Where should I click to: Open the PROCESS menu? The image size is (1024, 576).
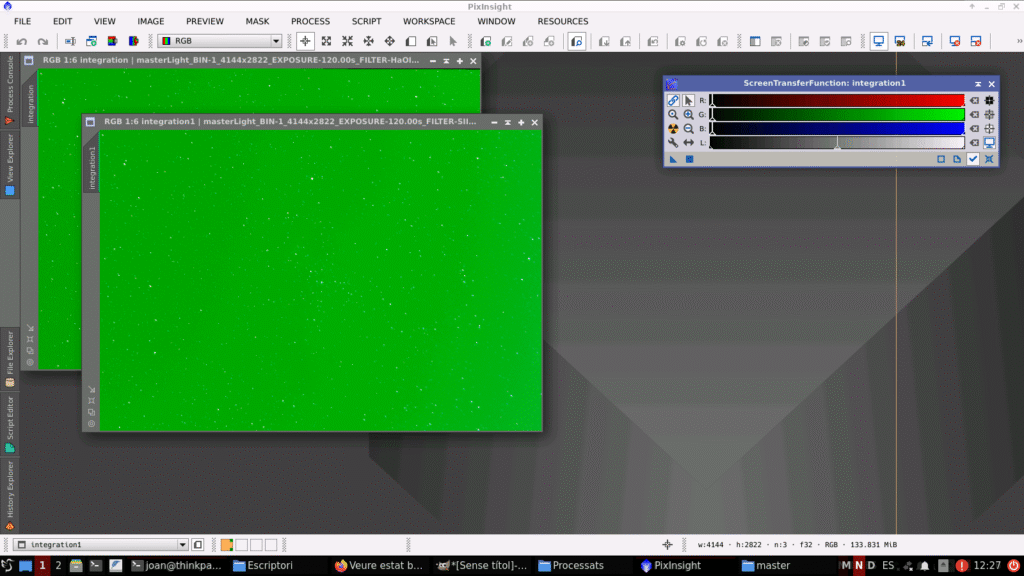click(310, 21)
